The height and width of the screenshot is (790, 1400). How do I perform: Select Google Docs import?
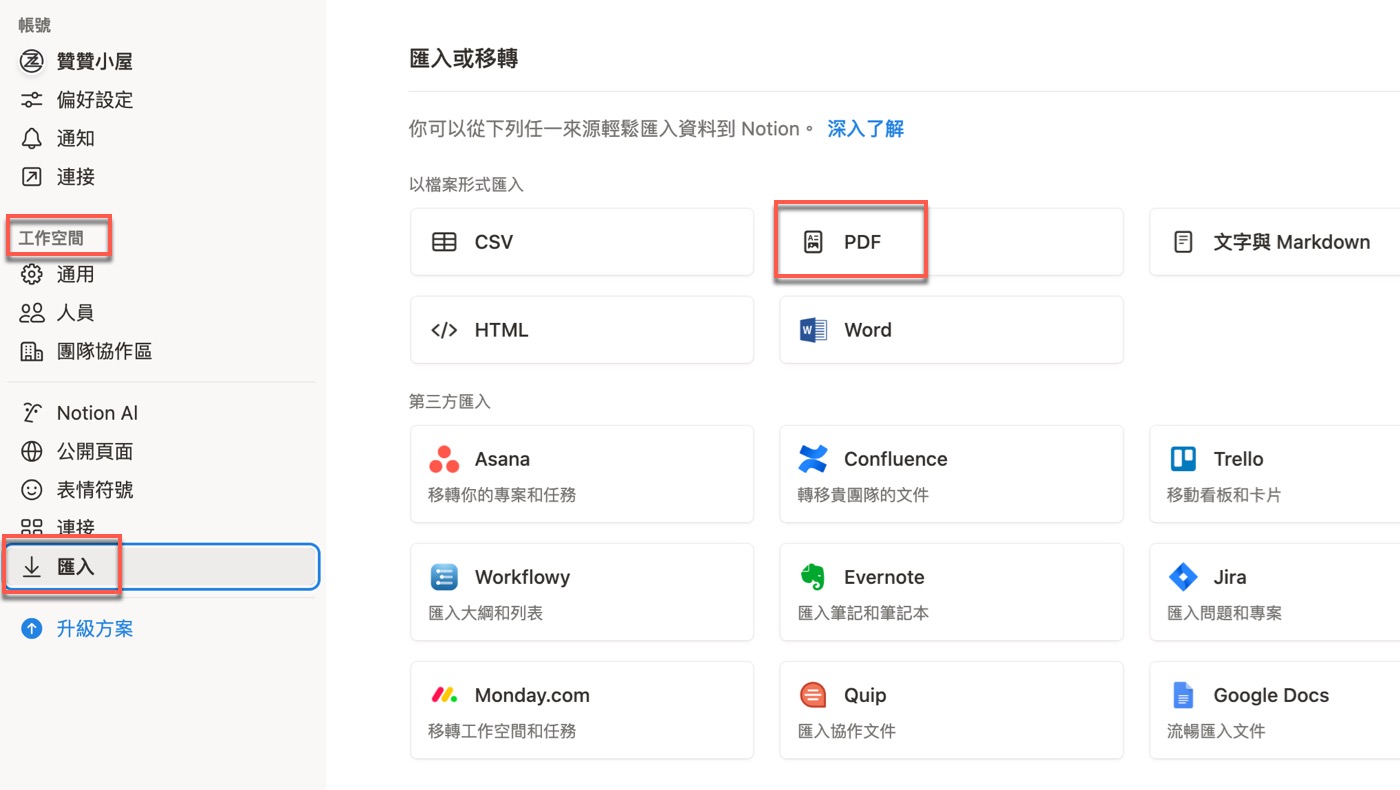click(x=1275, y=710)
